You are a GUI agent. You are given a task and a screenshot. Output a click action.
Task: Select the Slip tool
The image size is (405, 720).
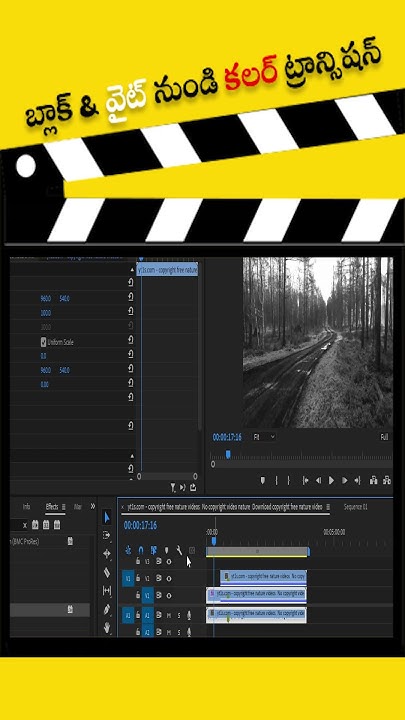tap(107, 591)
